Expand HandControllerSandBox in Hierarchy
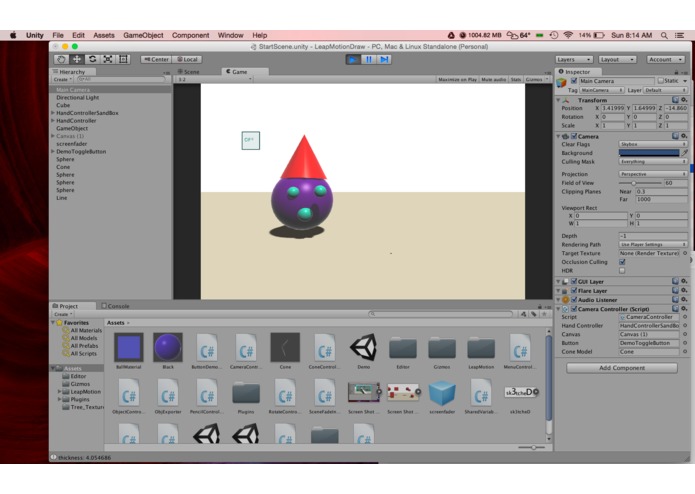The image size is (695, 494). coord(53,113)
